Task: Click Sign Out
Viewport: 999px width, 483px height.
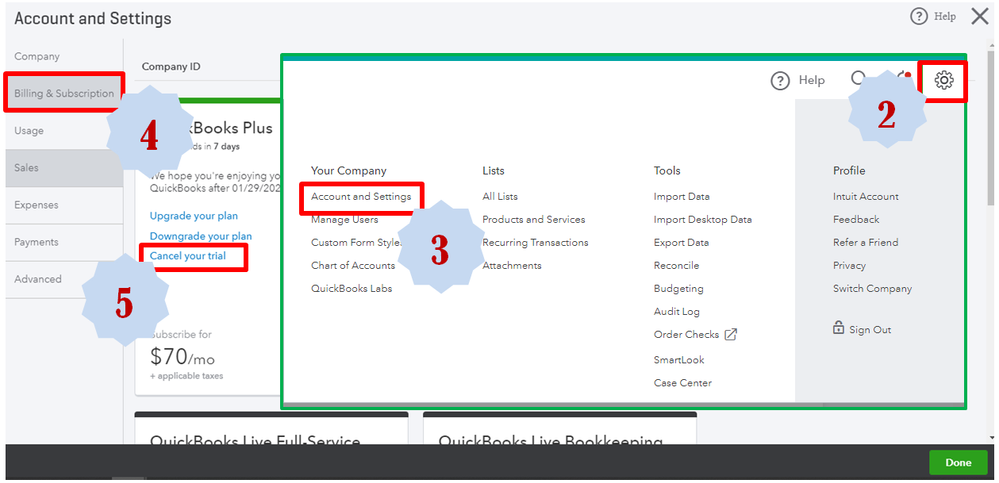Action: click(870, 330)
